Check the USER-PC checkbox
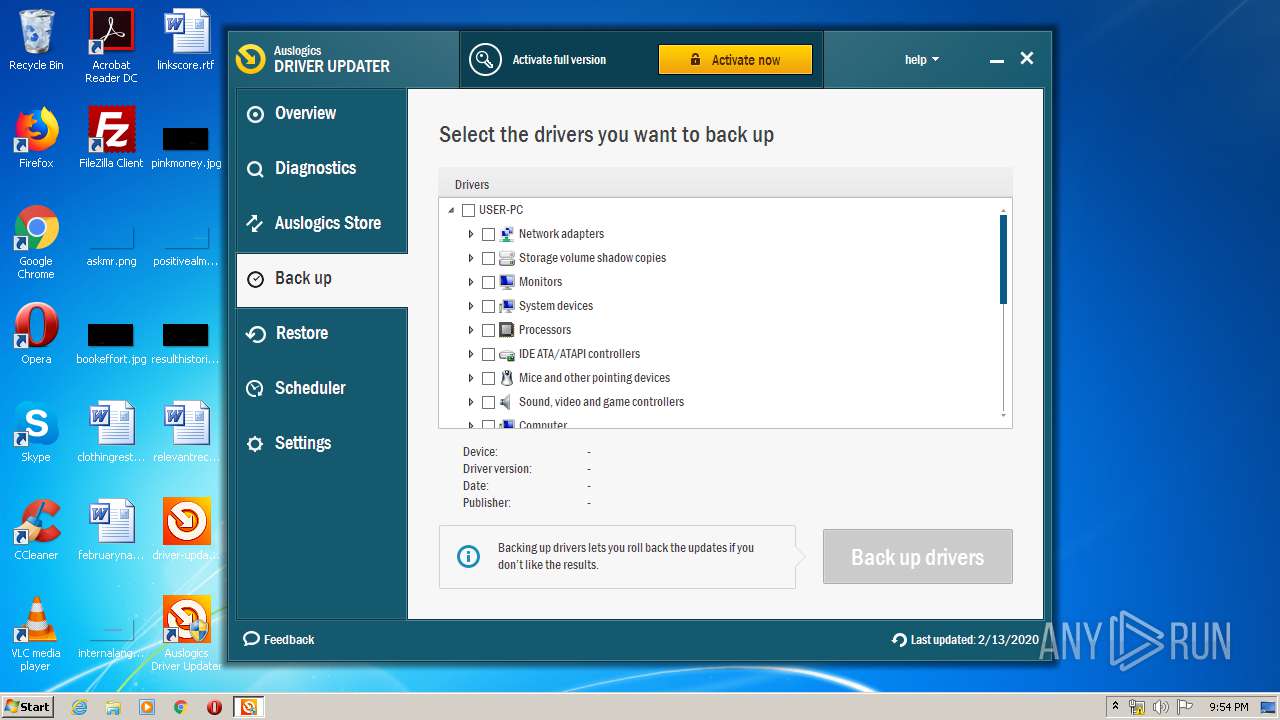1280x720 pixels. coord(468,210)
